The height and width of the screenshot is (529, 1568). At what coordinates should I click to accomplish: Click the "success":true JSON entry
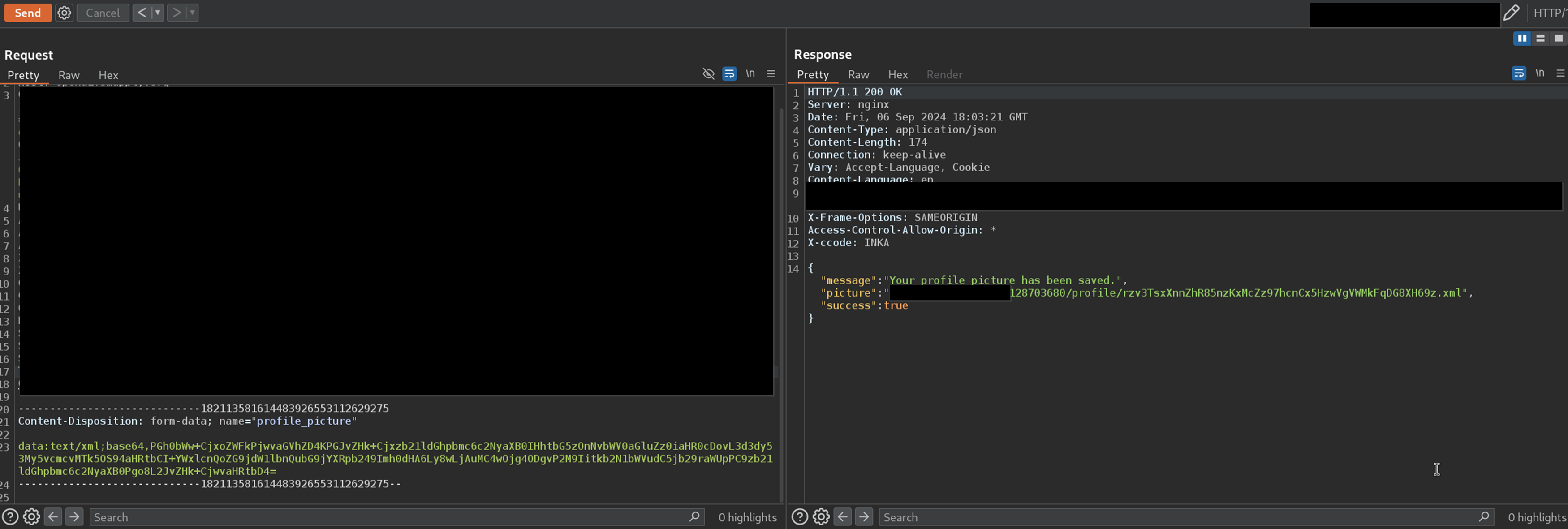coord(864,305)
